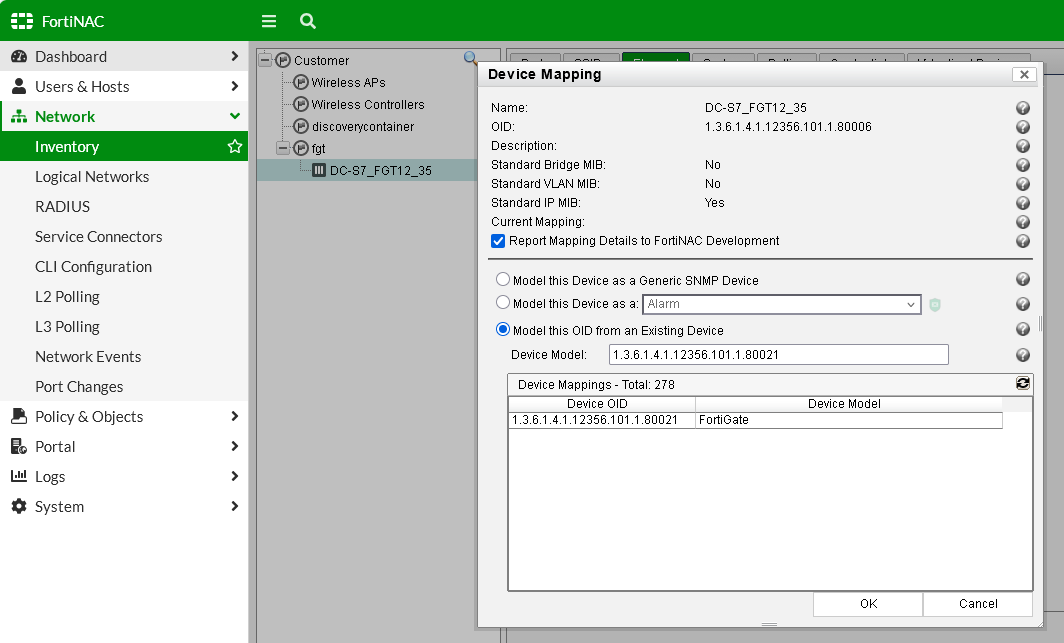
Task: Click the Device Model input field
Action: click(778, 355)
